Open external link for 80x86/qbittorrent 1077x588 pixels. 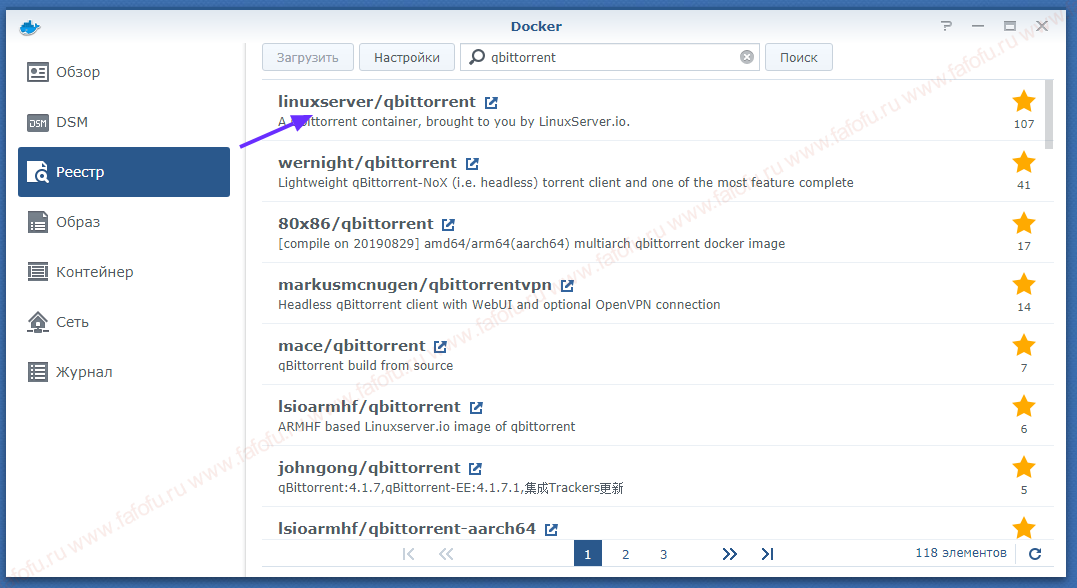449,225
